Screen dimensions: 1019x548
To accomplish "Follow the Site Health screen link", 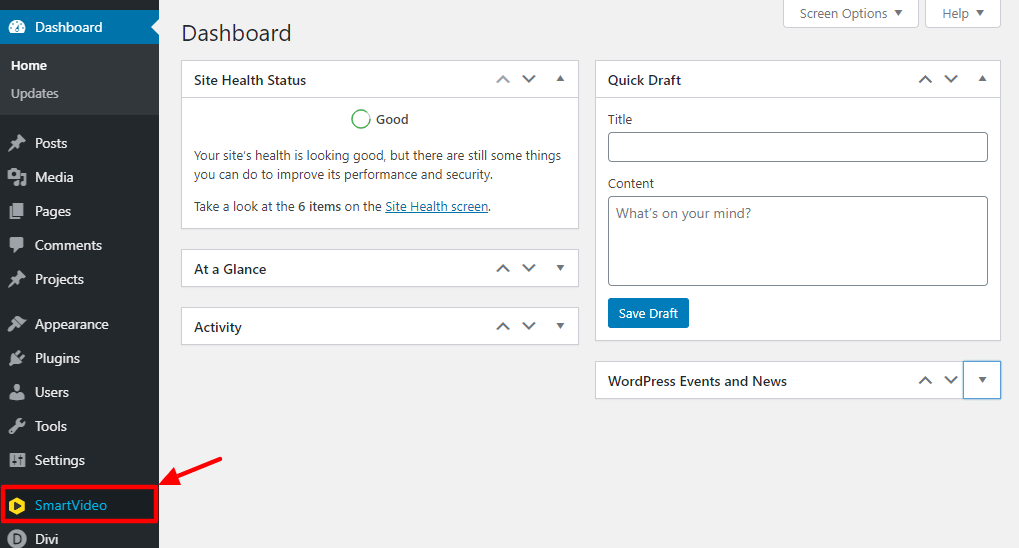I will pyautogui.click(x=437, y=207).
